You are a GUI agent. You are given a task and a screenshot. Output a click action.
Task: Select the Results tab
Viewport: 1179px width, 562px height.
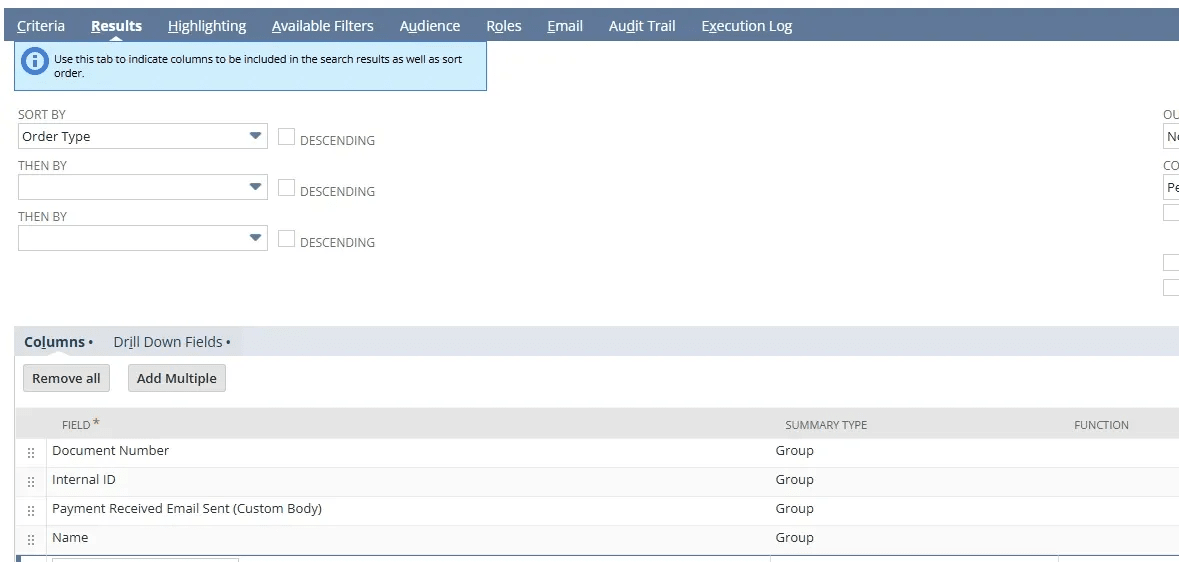(117, 26)
